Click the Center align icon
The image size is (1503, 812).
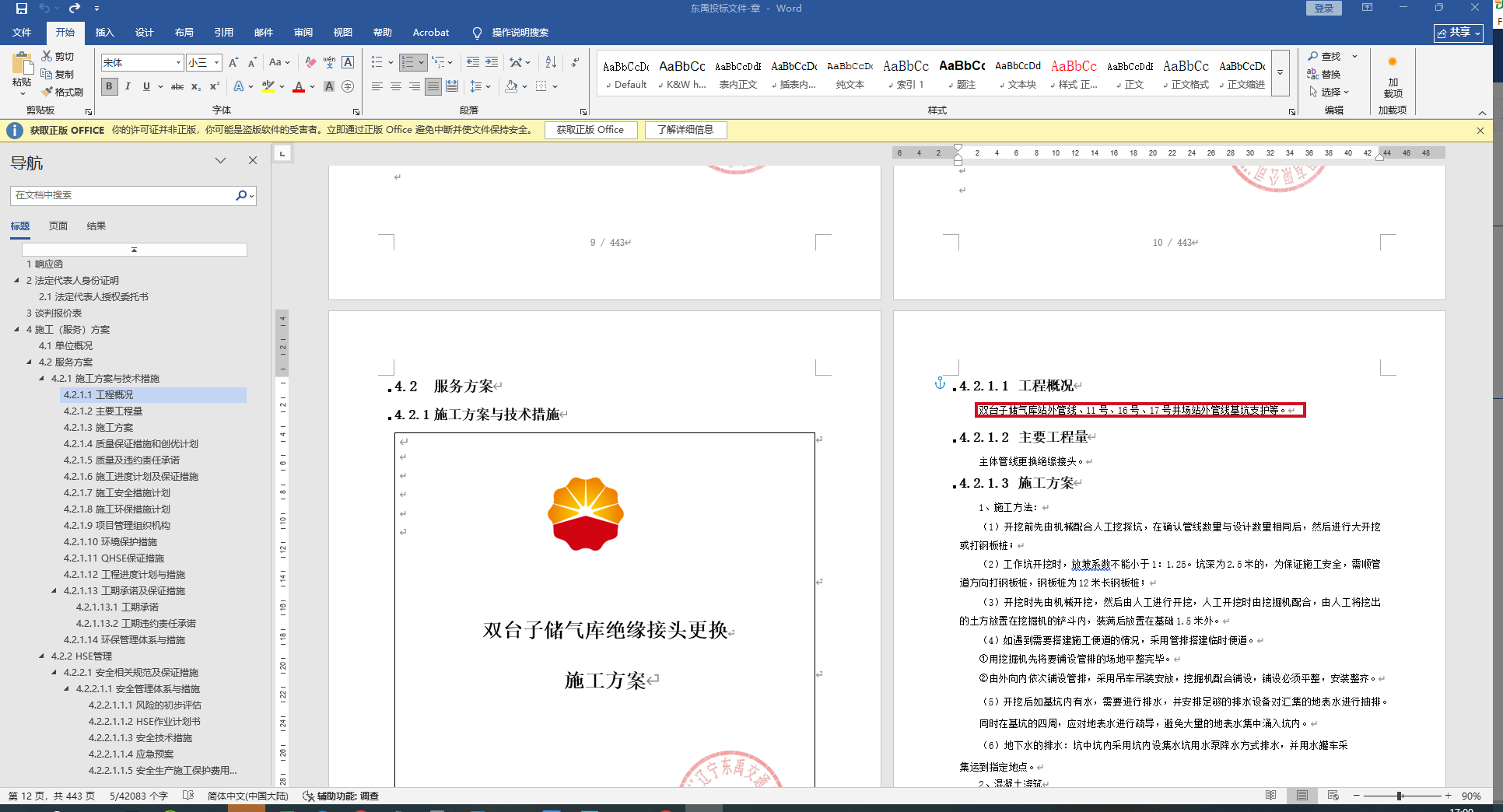click(x=396, y=86)
